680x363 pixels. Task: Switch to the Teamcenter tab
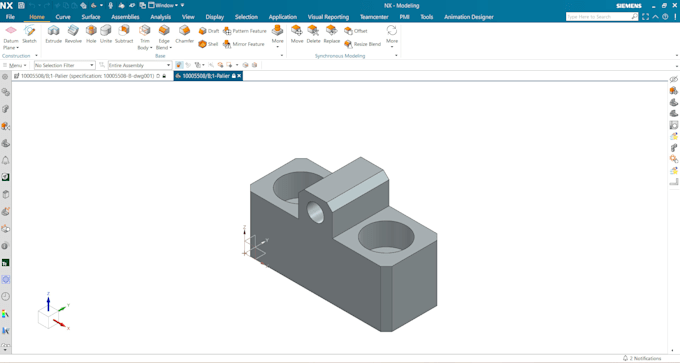(x=374, y=17)
